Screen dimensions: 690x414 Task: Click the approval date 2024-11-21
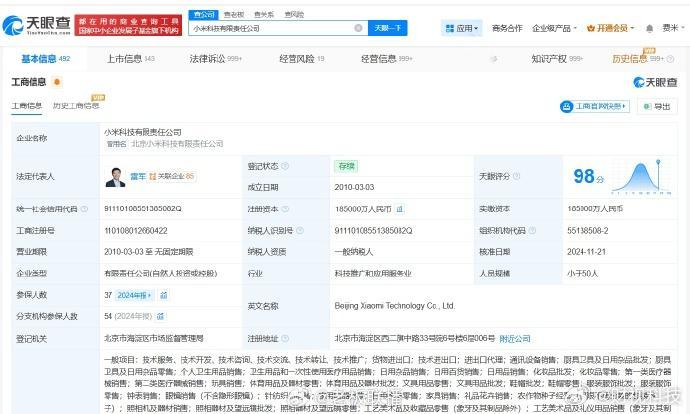[587, 252]
